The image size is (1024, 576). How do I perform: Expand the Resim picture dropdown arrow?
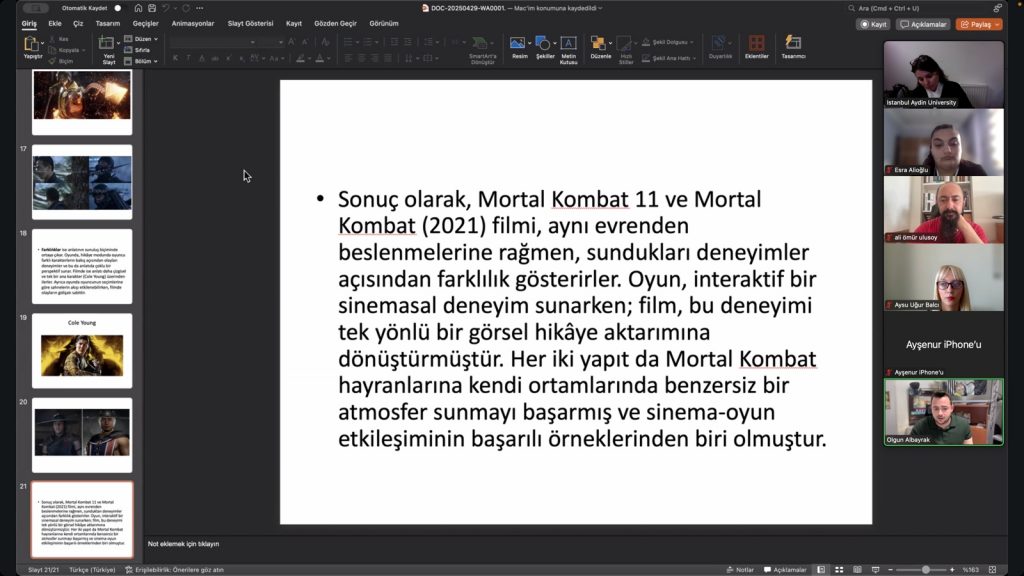[x=530, y=43]
